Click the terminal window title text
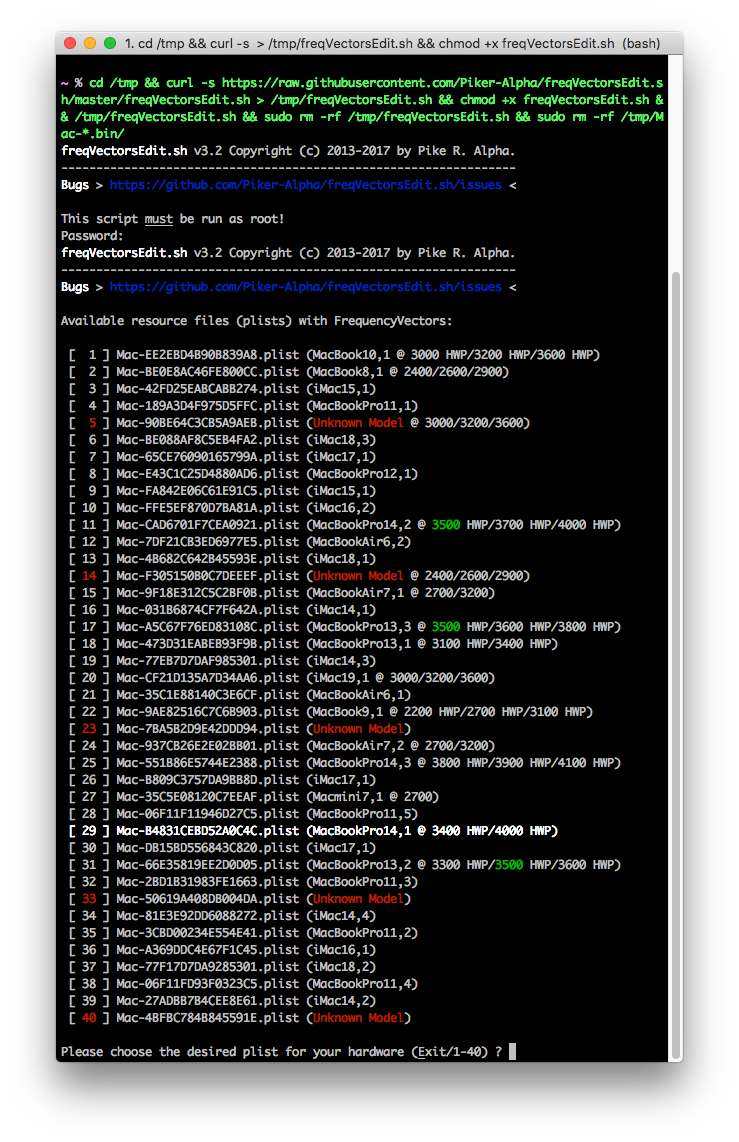Screen dimensions: 739x1142 point(392,44)
